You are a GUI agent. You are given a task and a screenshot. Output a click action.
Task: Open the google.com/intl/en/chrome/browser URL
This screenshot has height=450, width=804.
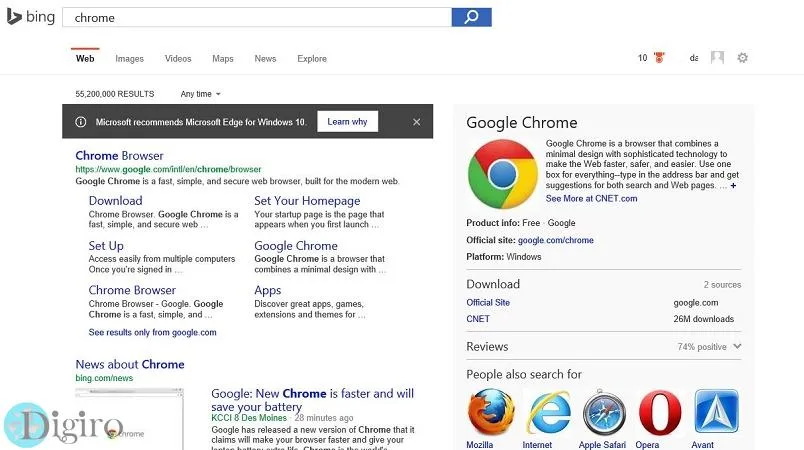pos(168,169)
